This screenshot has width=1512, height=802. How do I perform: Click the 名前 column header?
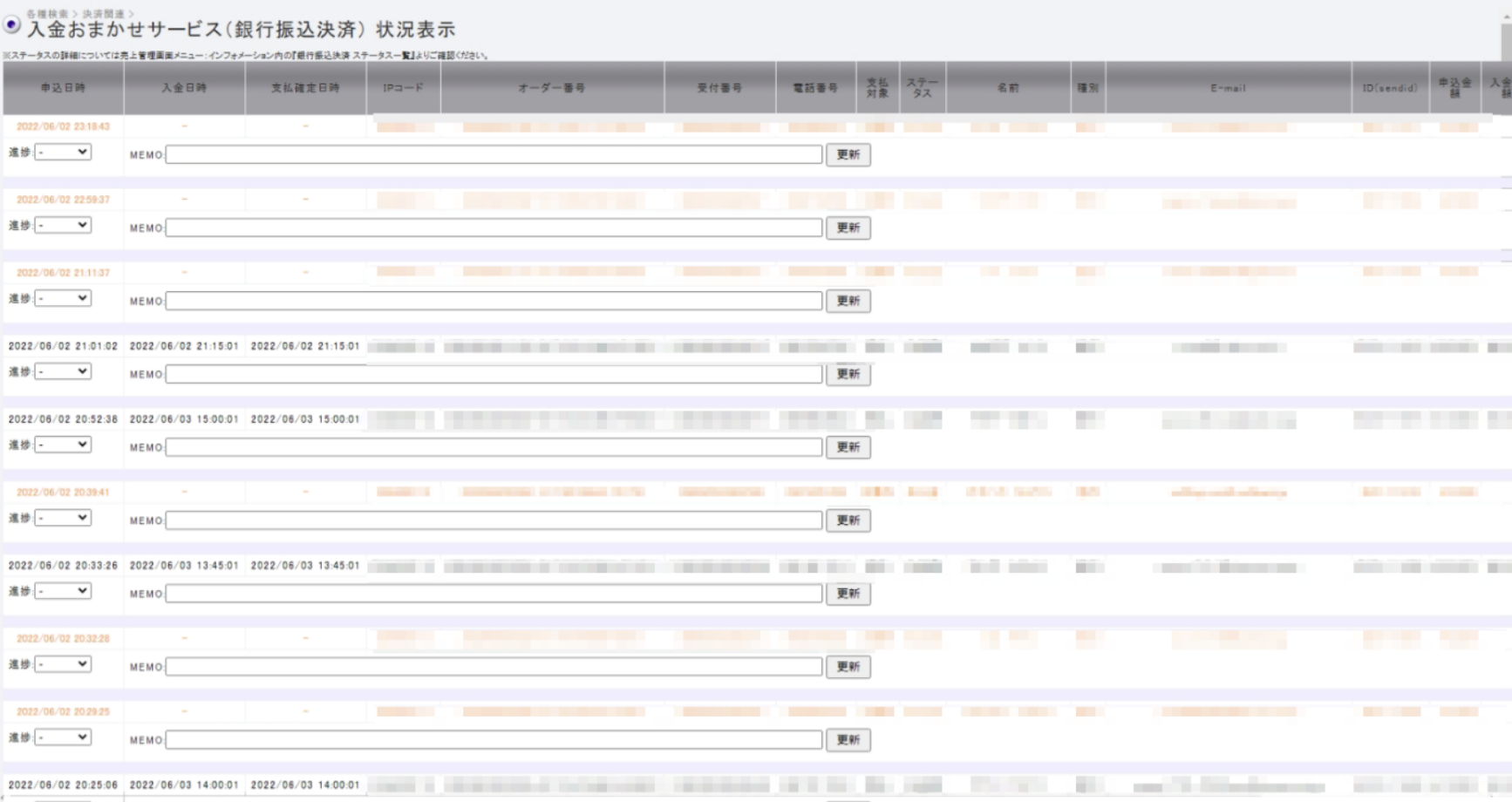pos(1008,88)
